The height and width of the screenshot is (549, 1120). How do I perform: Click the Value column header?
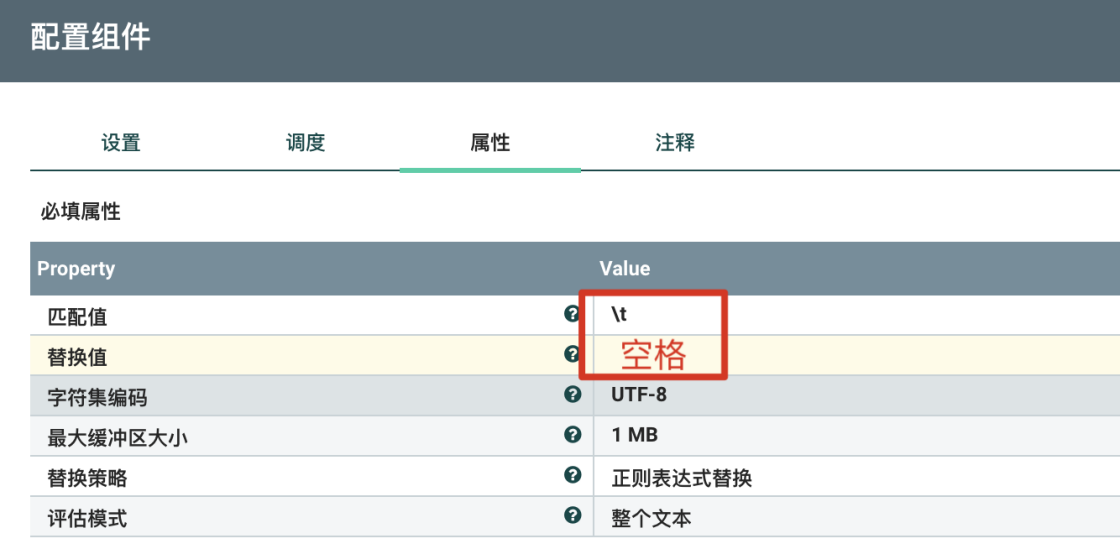click(x=625, y=268)
